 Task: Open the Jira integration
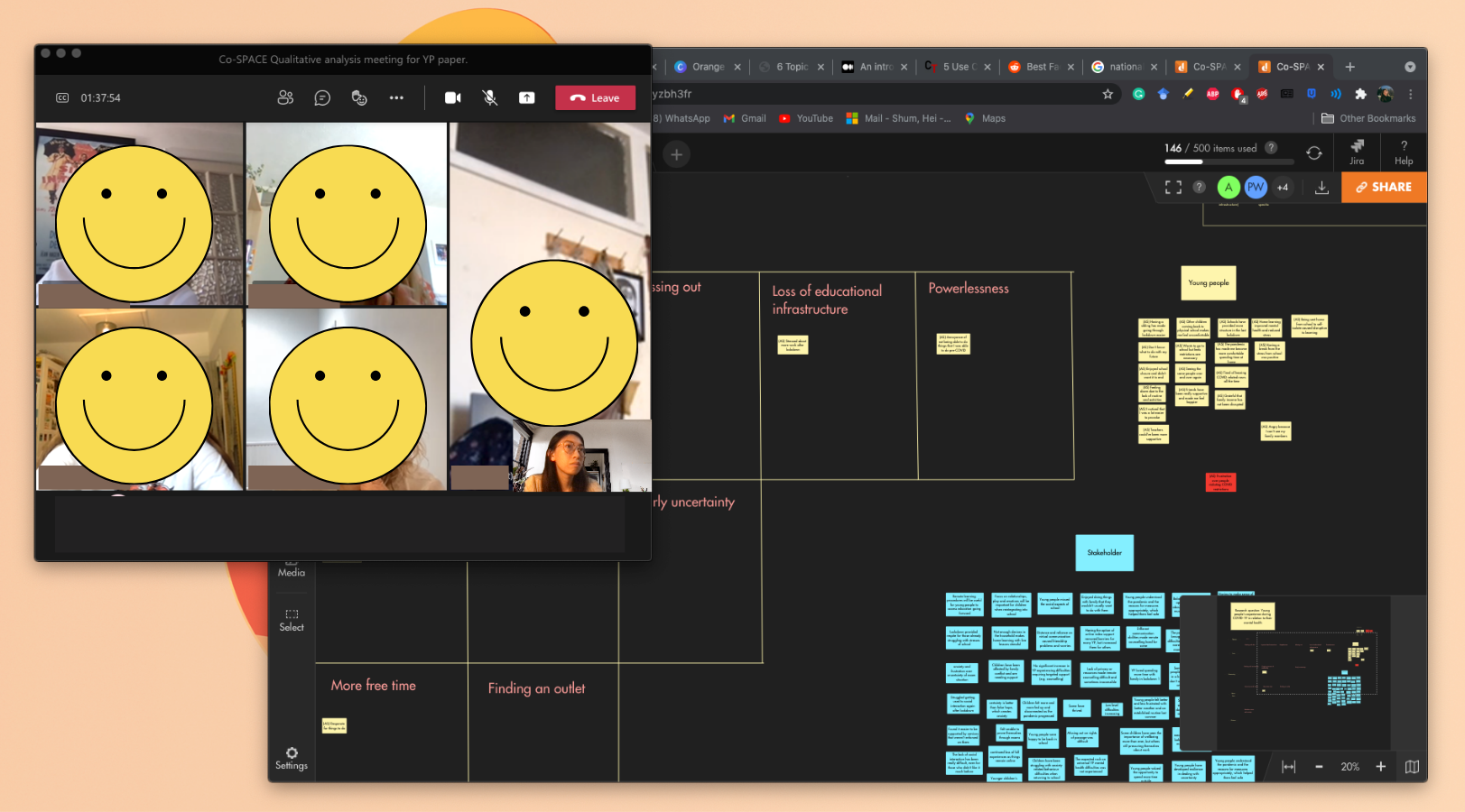coord(1357,152)
